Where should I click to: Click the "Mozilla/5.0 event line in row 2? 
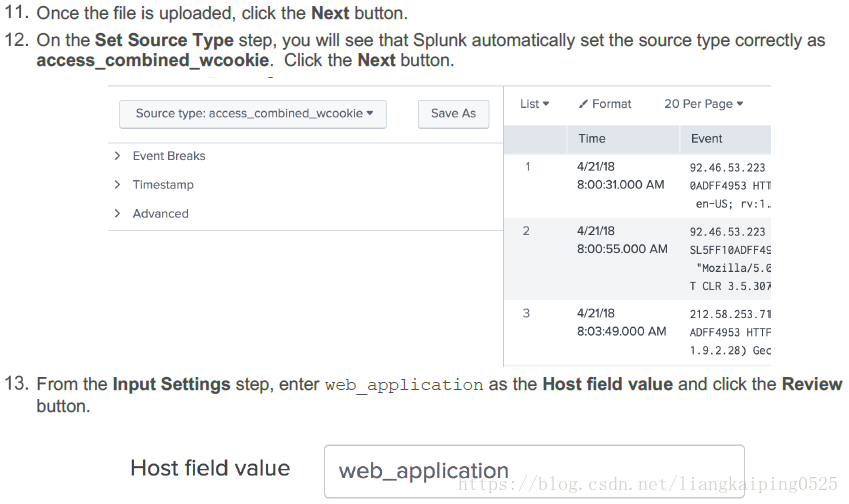(733, 268)
